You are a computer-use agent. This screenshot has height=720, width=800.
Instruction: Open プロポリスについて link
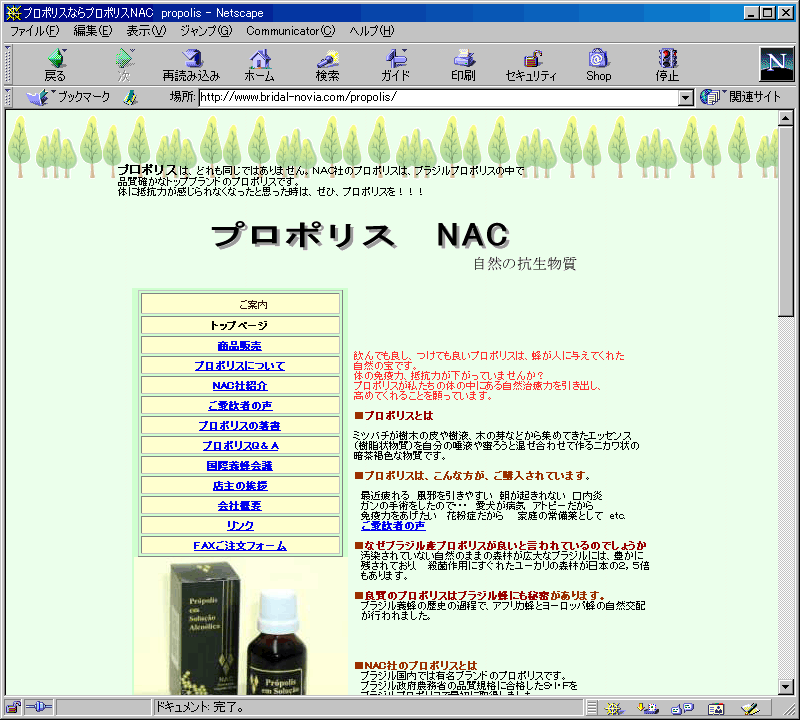240,365
